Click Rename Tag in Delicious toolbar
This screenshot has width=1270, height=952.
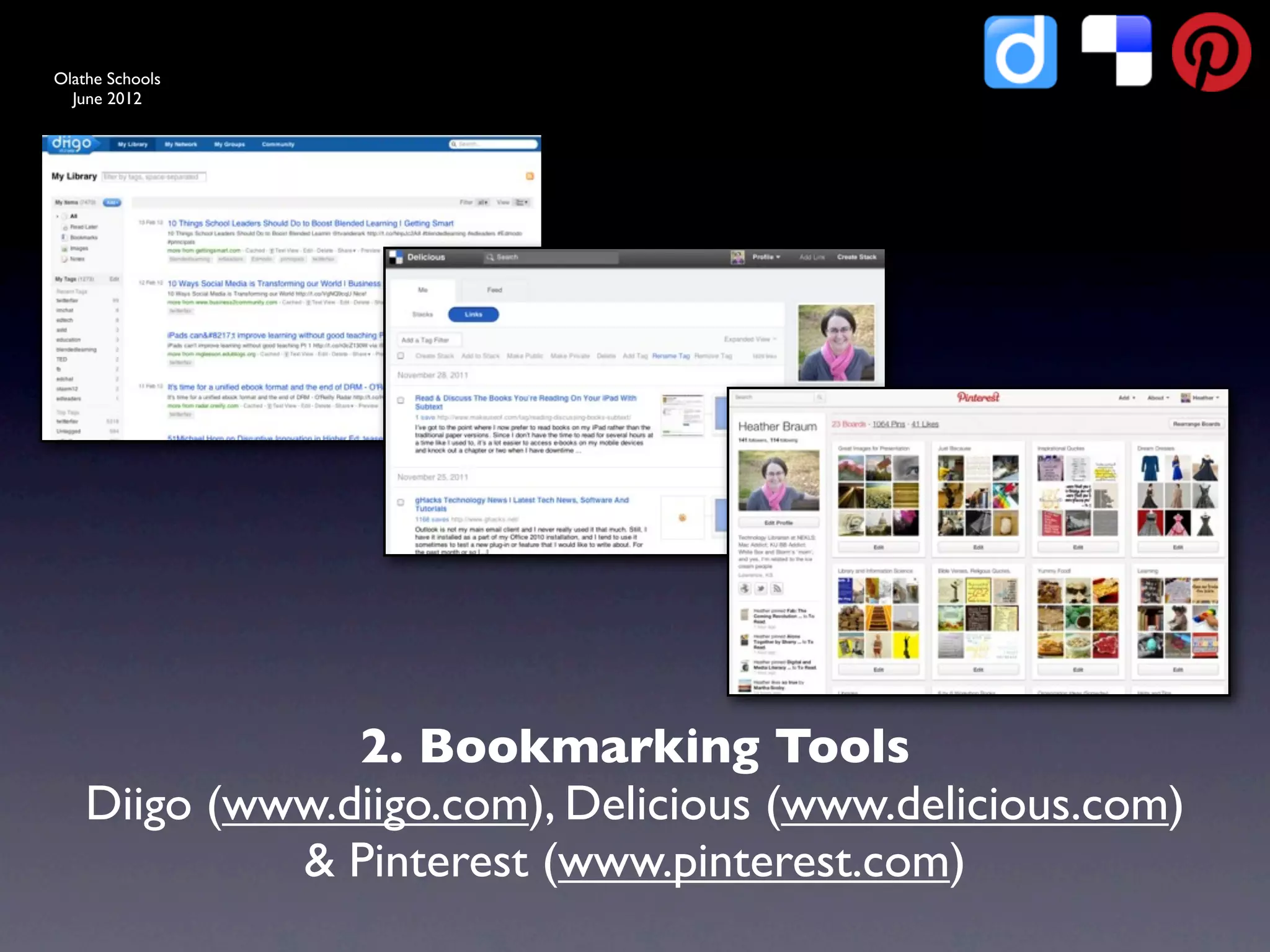point(670,356)
